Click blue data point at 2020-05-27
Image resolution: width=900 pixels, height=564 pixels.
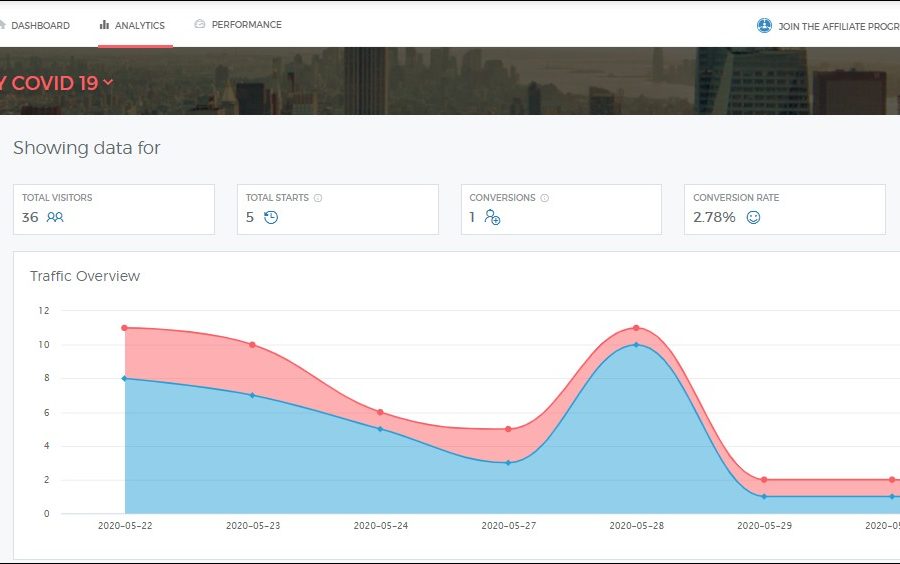click(x=508, y=463)
